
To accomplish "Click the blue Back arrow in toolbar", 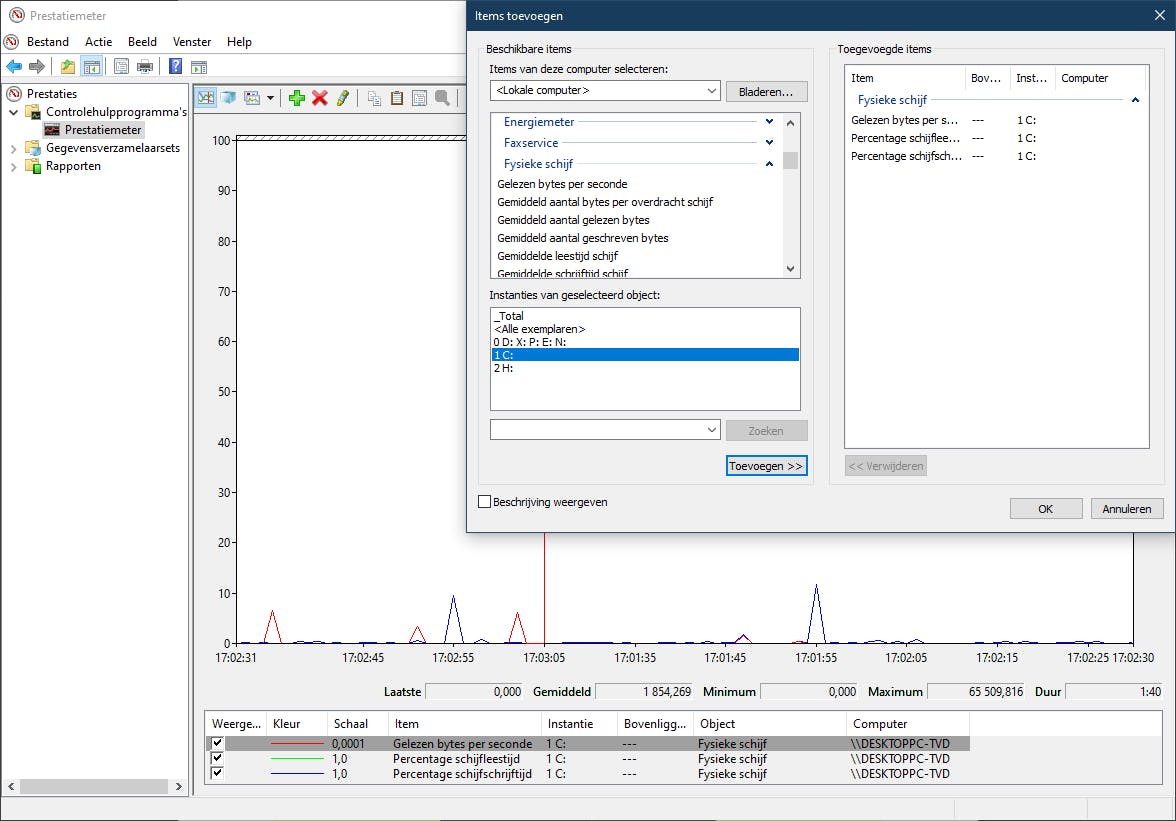I will [14, 67].
